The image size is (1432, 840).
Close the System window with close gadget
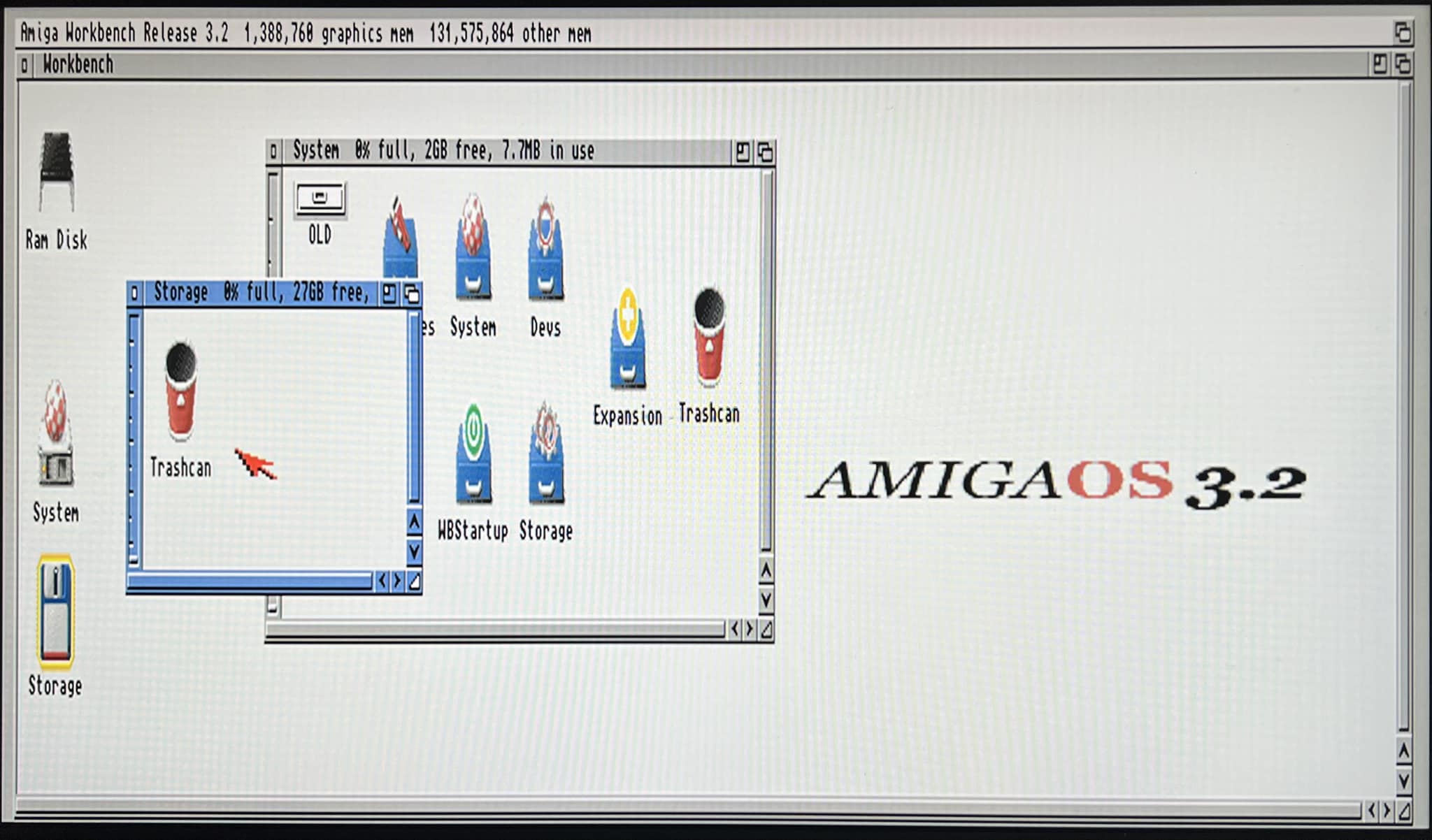point(273,151)
